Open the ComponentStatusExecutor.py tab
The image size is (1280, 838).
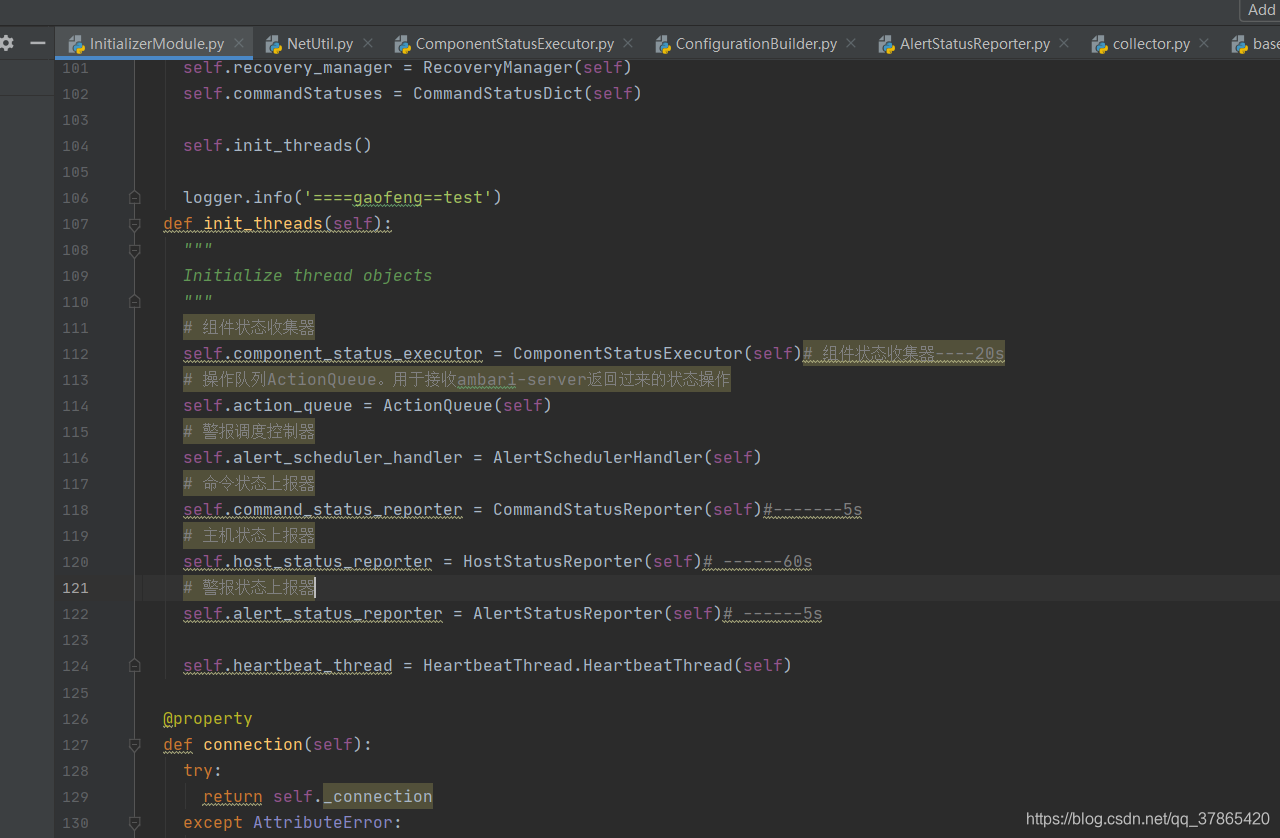tap(514, 44)
